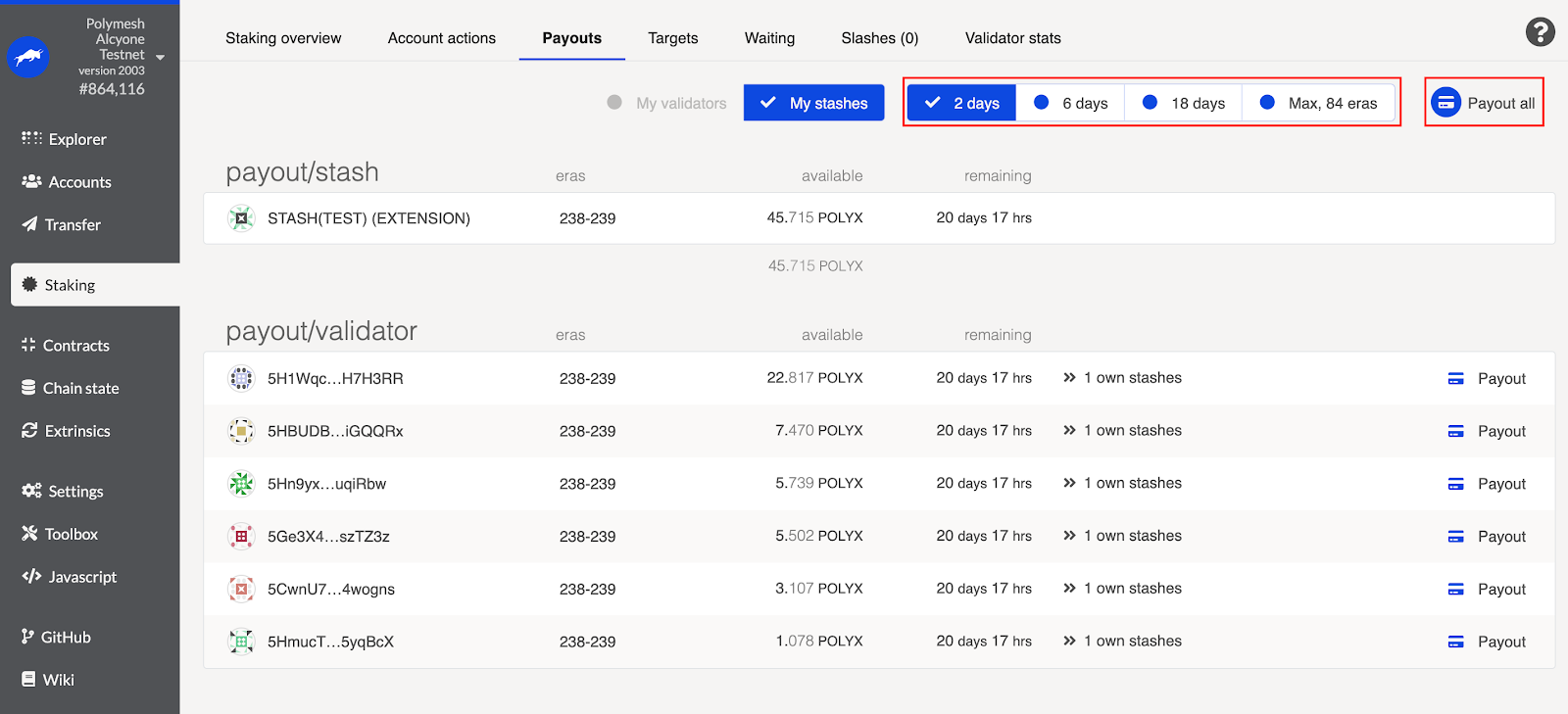This screenshot has height=714, width=1568.
Task: Click Payout for 5HBUDB…iGQQRx
Action: [x=1487, y=431]
